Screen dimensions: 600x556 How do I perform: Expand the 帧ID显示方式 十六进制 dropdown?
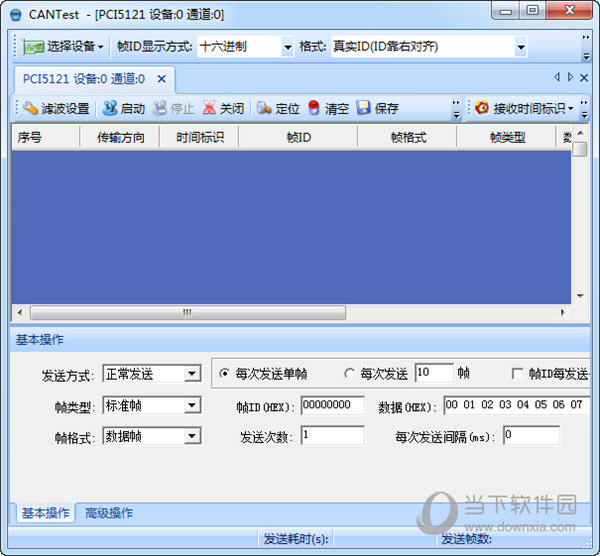[x=288, y=47]
